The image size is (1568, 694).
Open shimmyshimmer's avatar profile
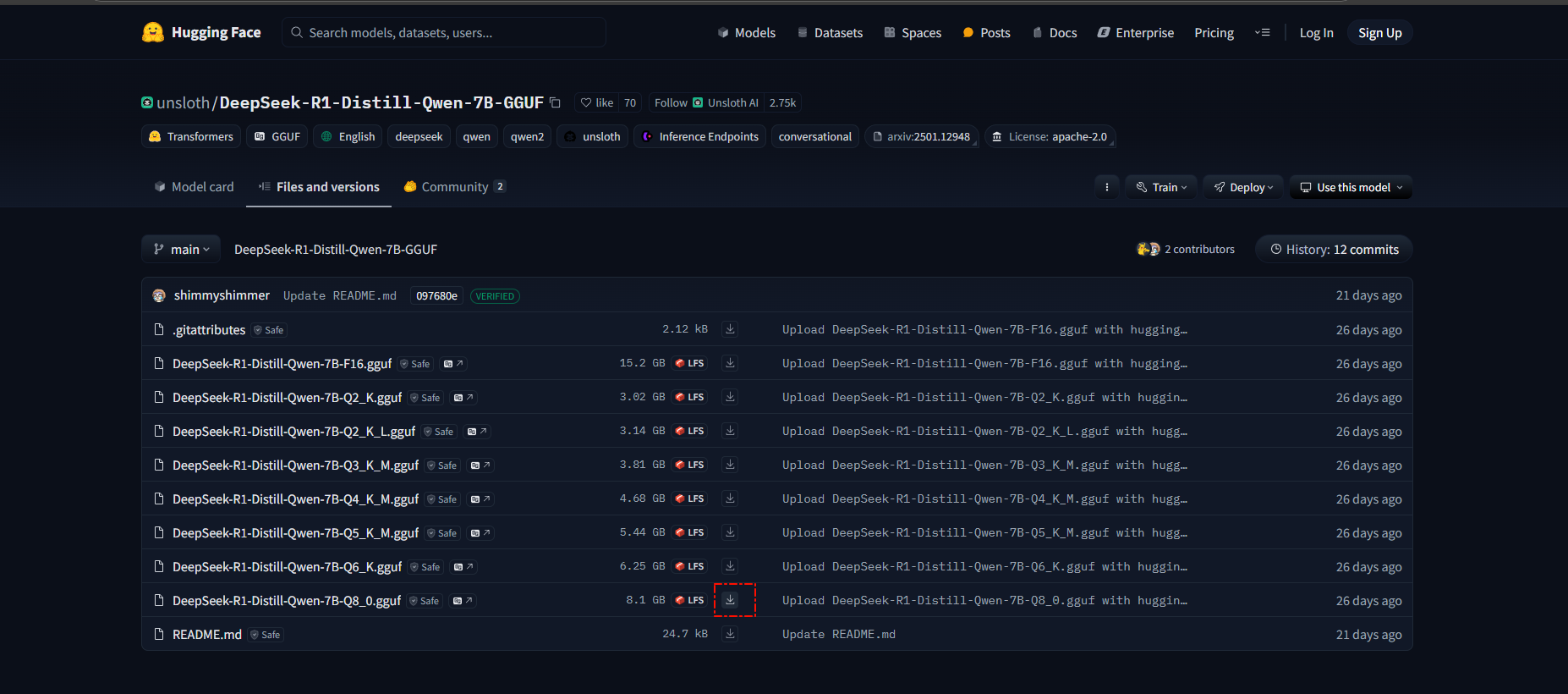click(x=159, y=295)
